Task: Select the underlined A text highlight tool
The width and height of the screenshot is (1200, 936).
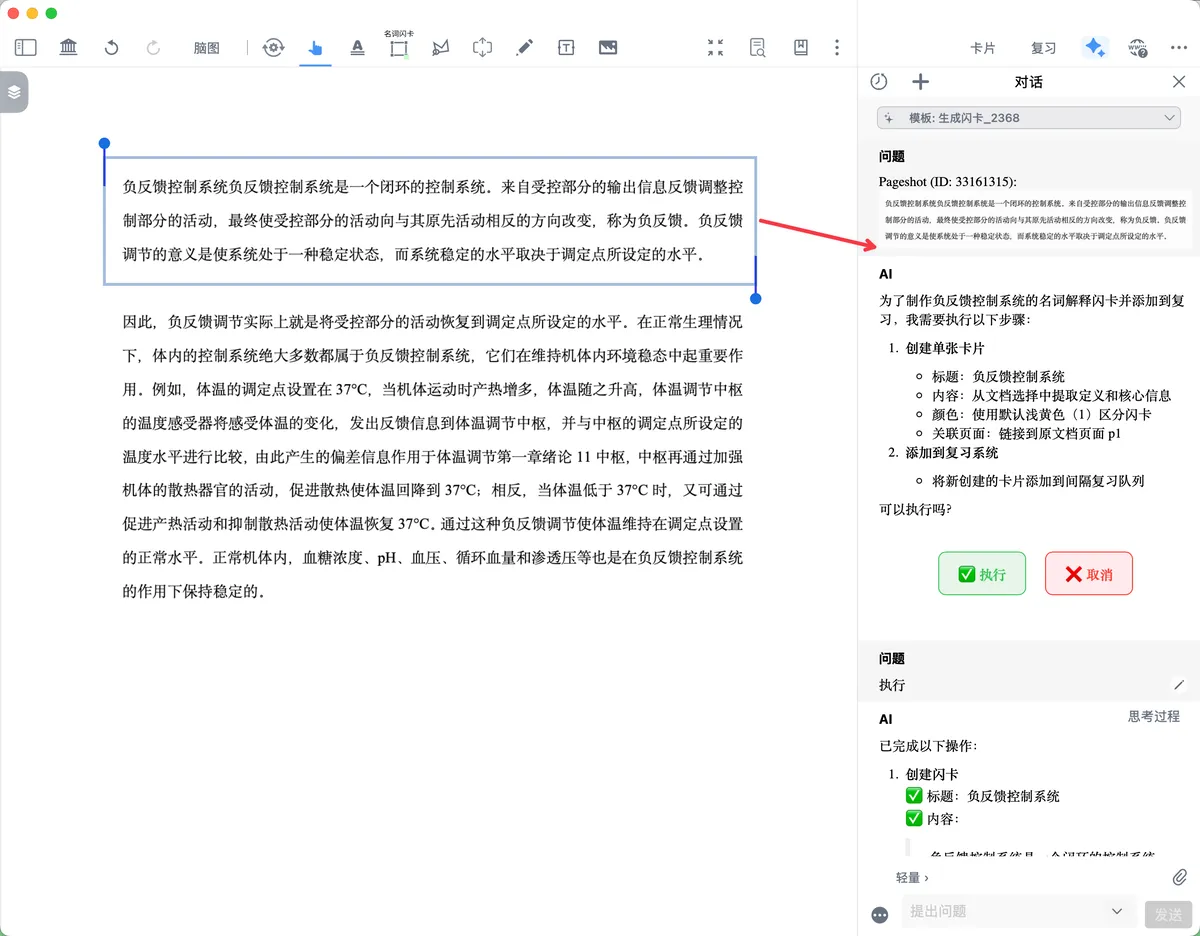Action: coord(357,47)
